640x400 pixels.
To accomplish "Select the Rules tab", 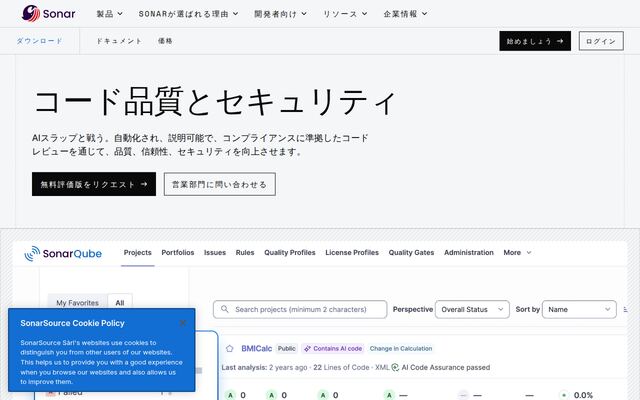I will point(245,253).
